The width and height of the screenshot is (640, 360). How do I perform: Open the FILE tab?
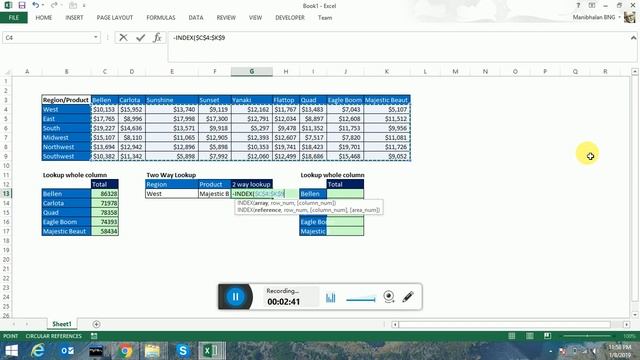click(13, 18)
